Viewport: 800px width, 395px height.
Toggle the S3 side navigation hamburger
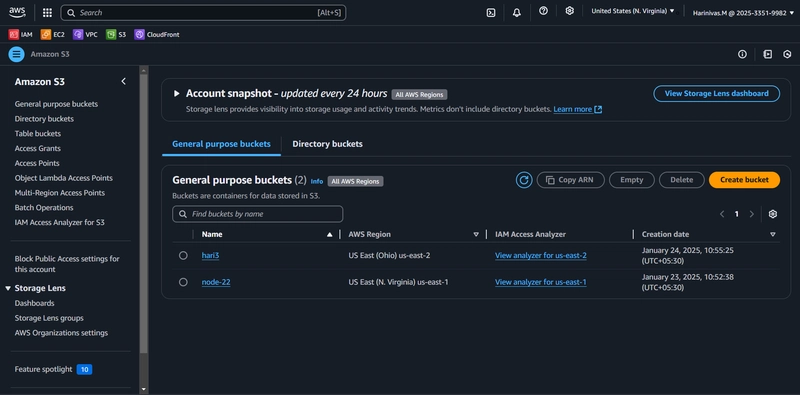point(16,54)
